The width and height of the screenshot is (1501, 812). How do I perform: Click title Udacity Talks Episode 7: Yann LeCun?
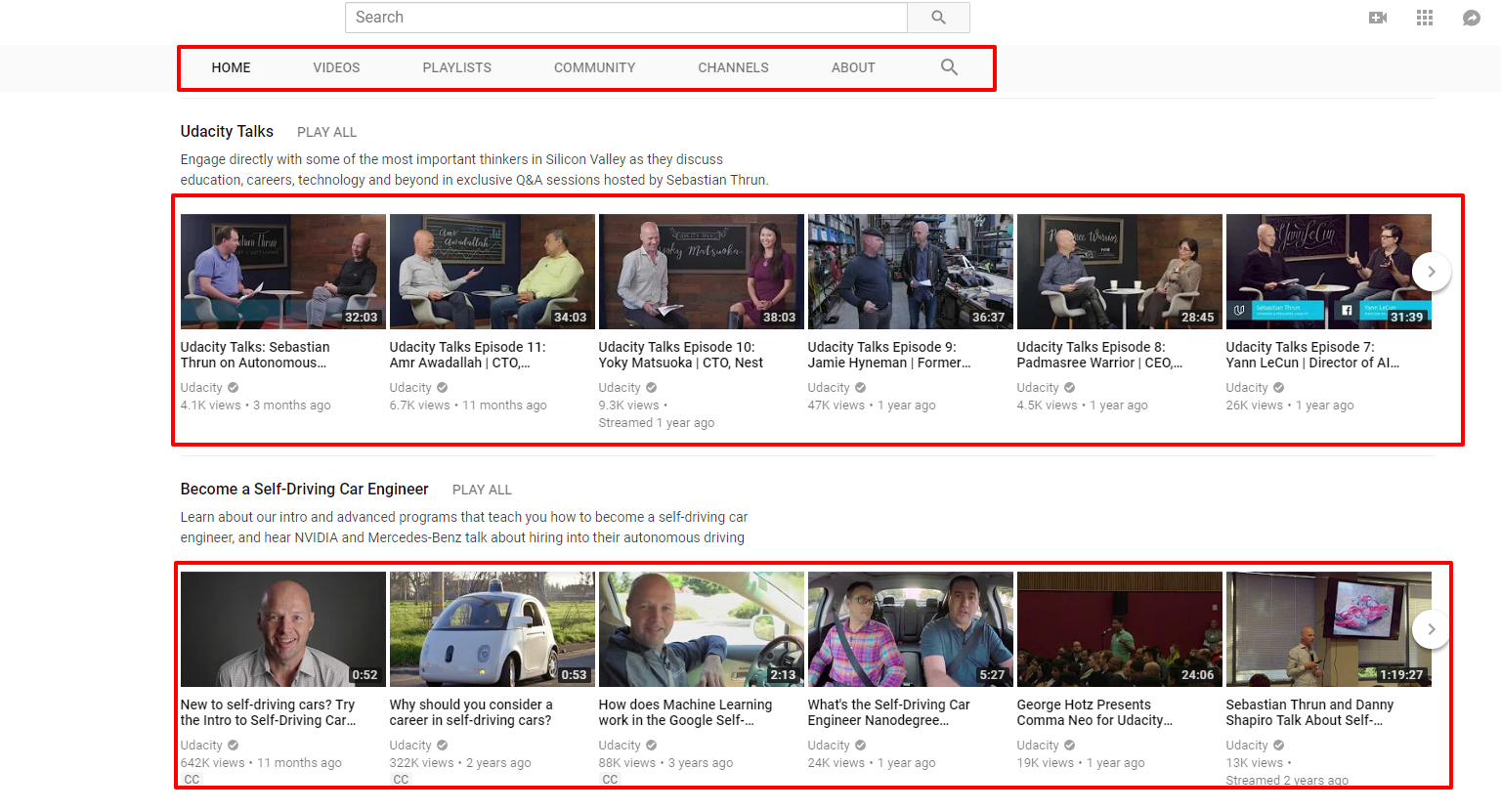pos(1312,355)
